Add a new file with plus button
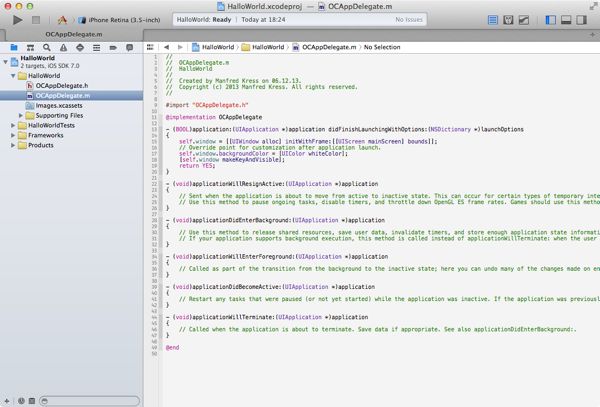The image size is (600, 407). pyautogui.click(x=7, y=401)
